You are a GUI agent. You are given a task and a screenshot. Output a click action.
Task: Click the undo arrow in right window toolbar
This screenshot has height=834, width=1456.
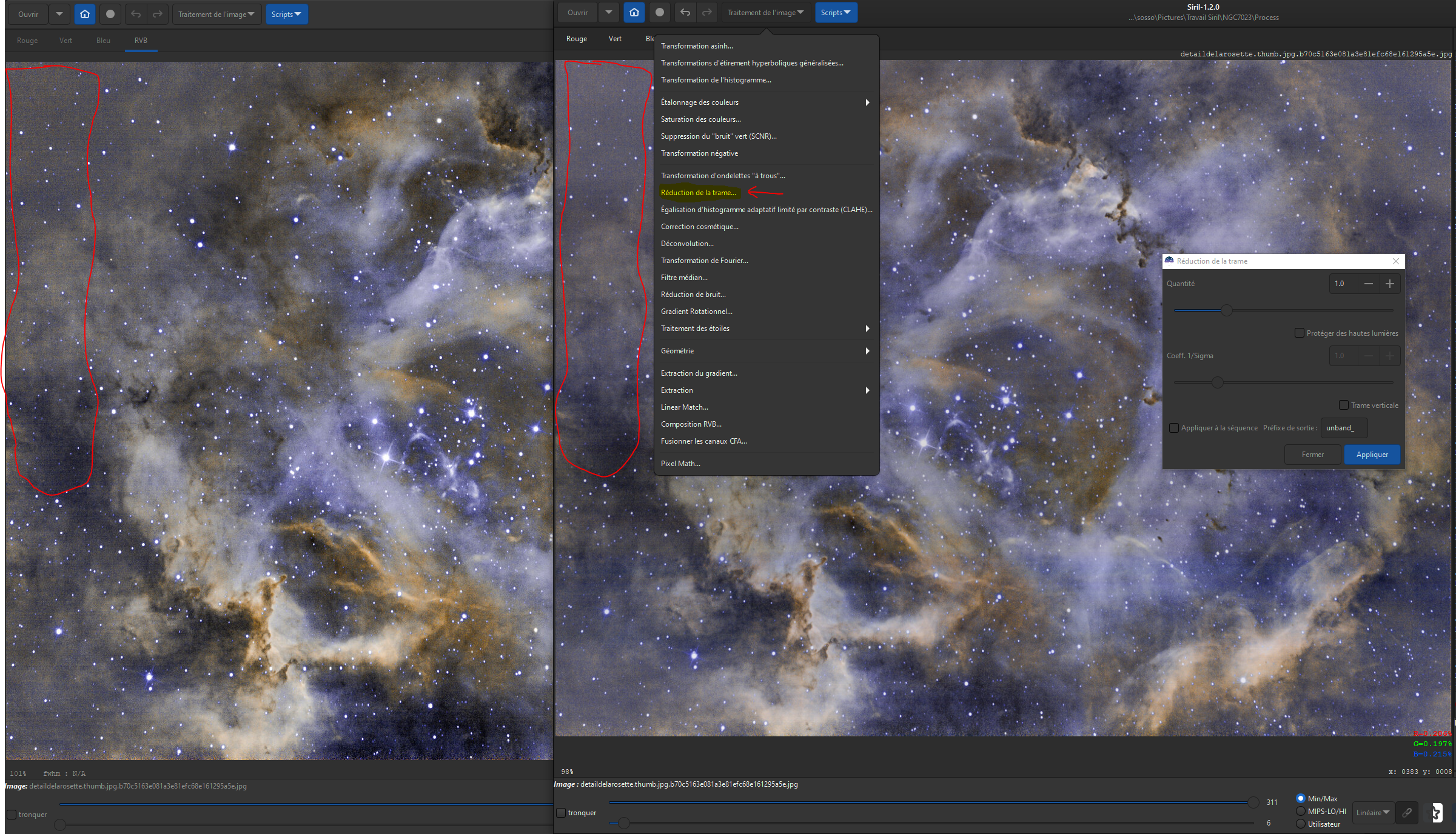pyautogui.click(x=685, y=13)
